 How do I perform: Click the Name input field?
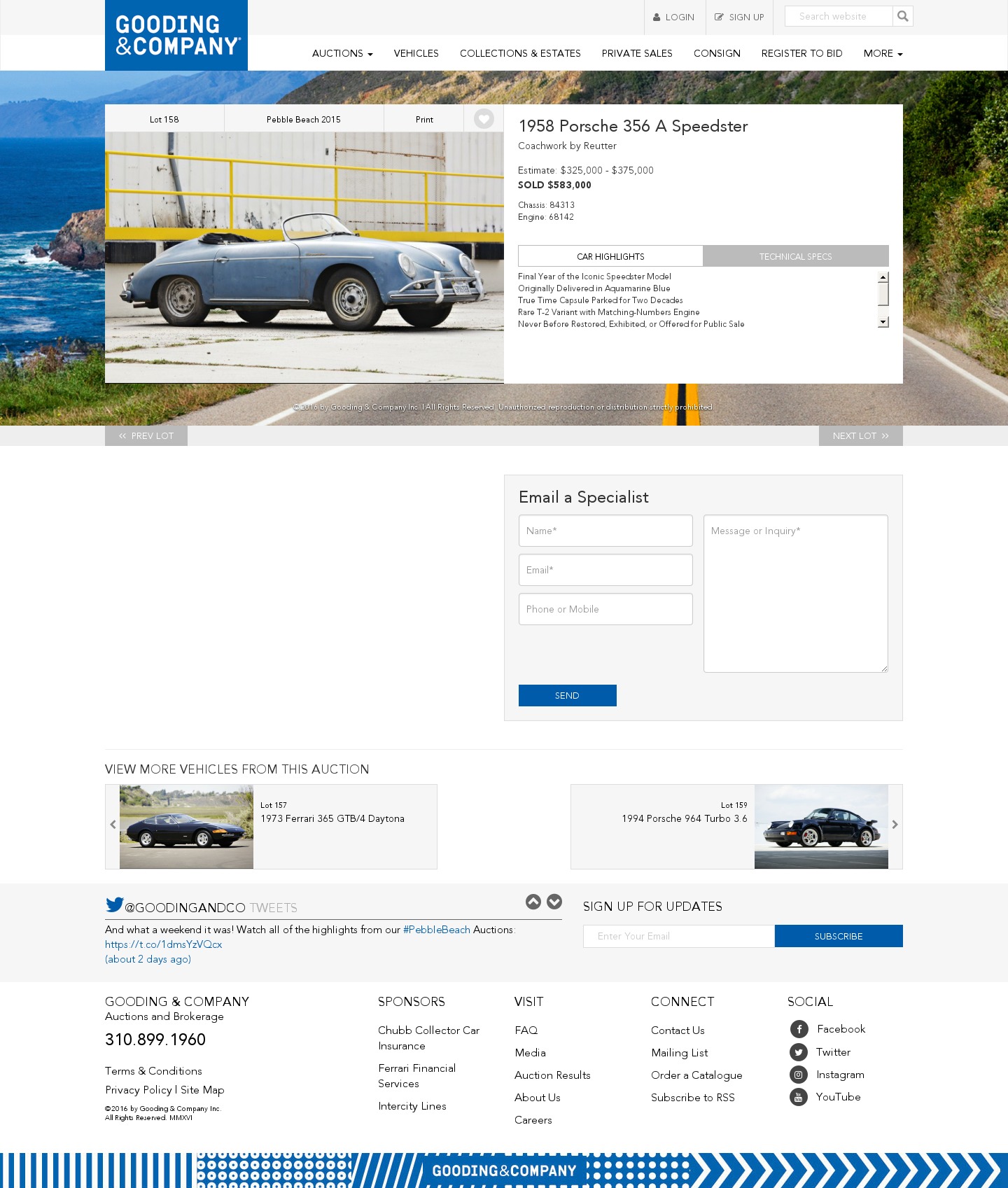(x=605, y=531)
